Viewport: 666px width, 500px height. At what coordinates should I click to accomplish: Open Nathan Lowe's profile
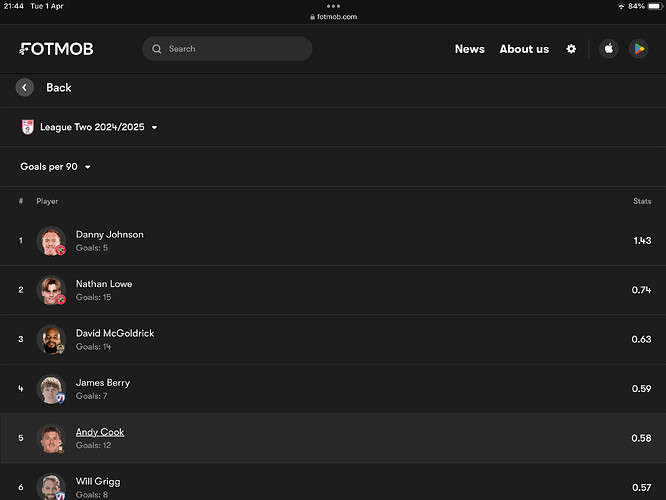click(x=104, y=284)
